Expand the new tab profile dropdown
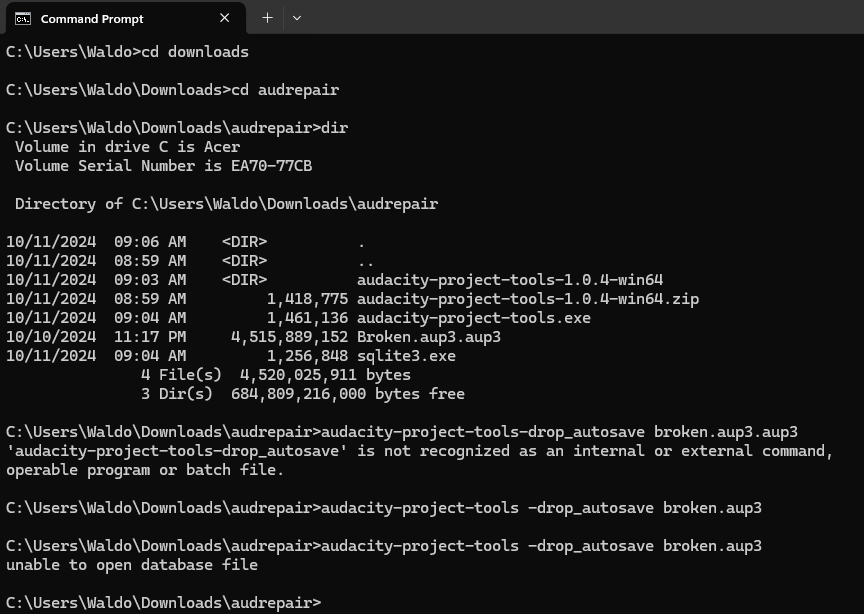 coord(297,18)
